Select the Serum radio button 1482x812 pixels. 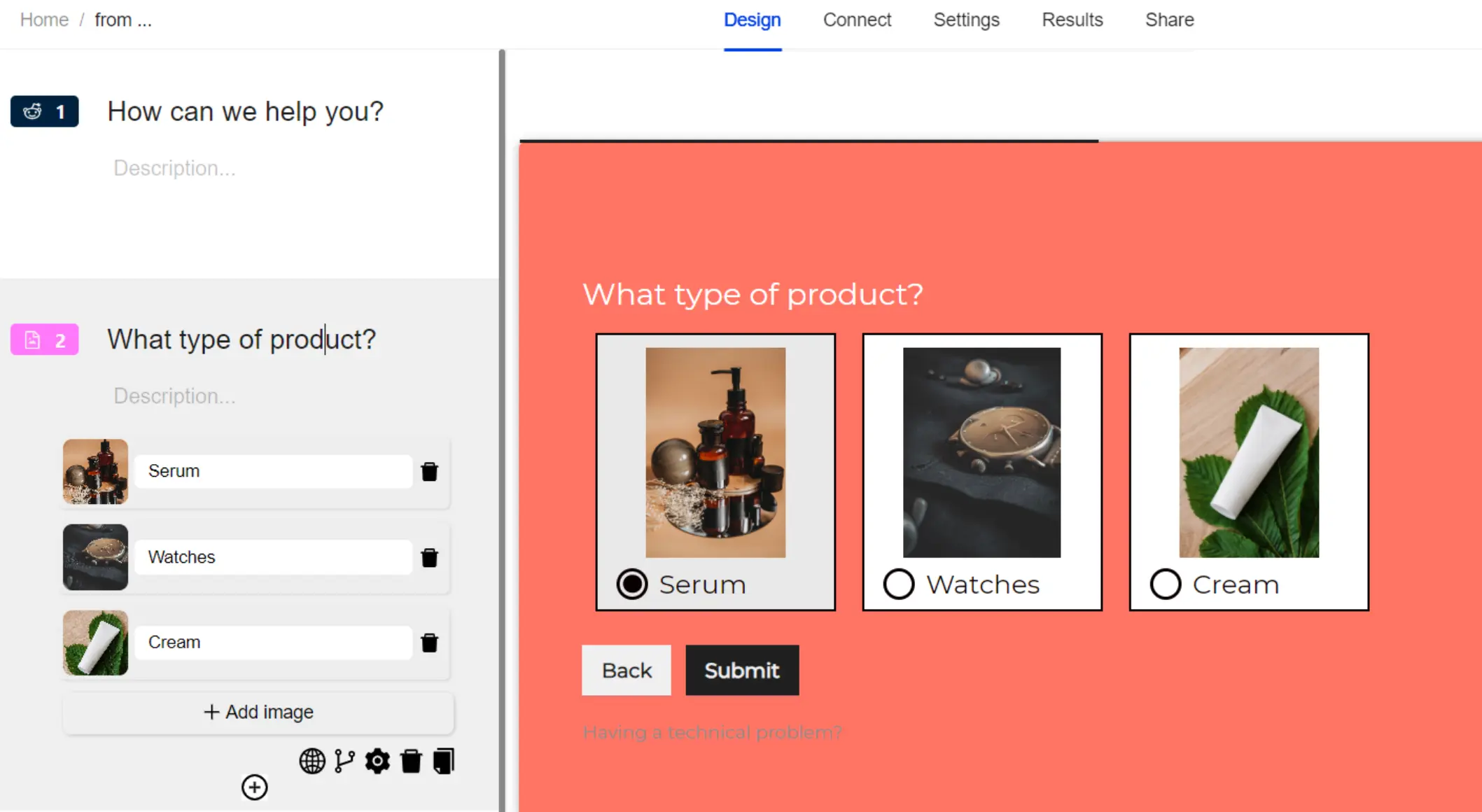(631, 583)
